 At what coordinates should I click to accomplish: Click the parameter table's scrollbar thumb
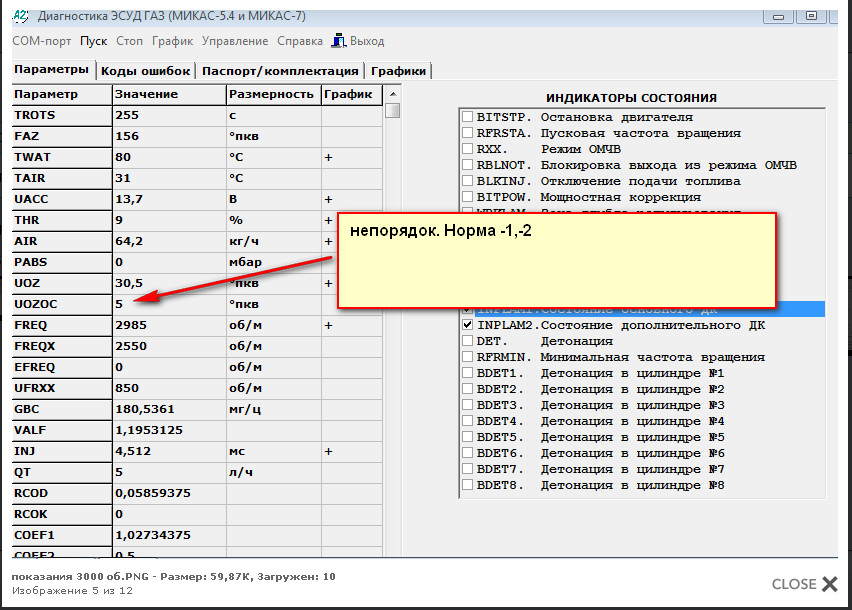pos(392,110)
